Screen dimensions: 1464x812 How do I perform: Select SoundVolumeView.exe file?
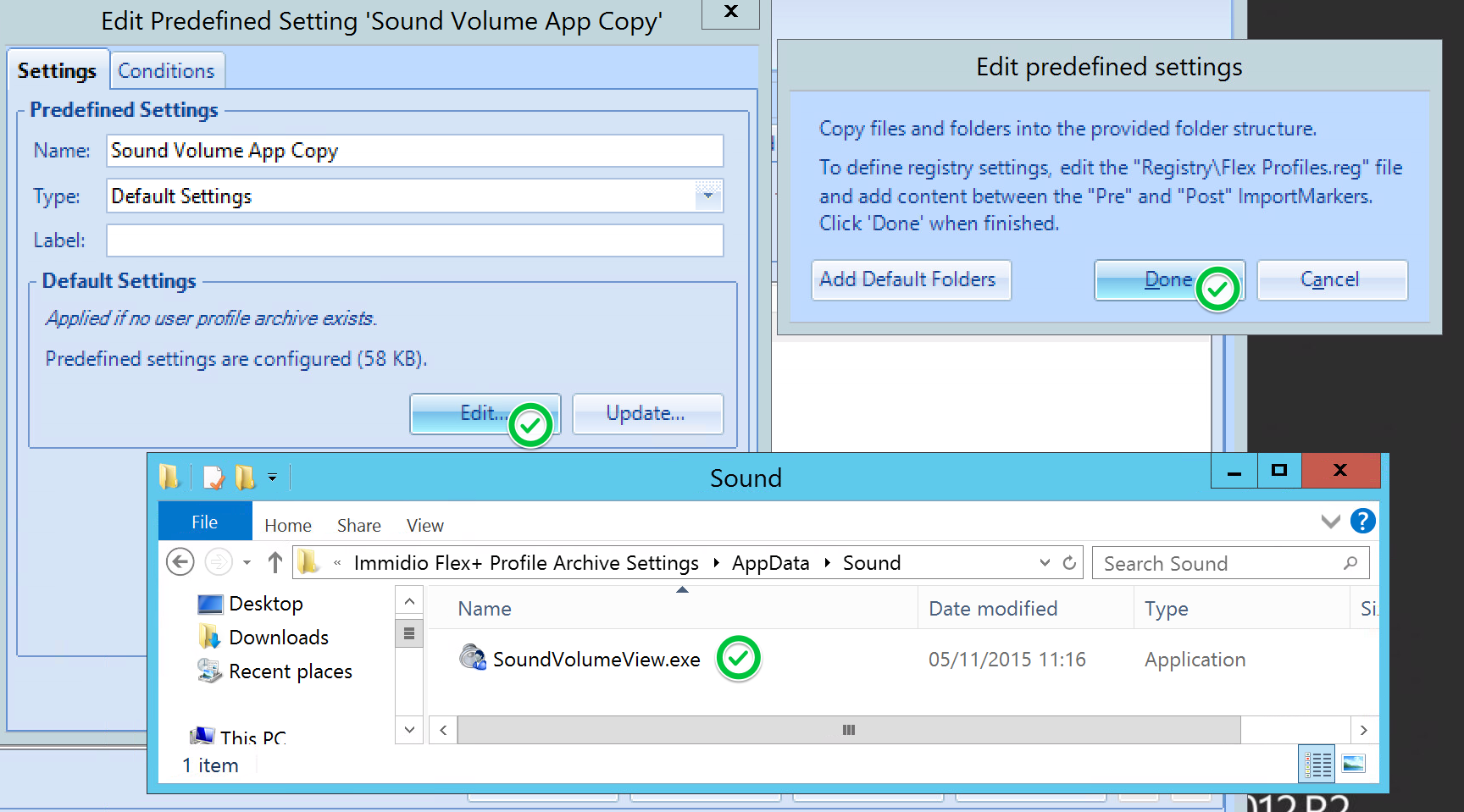596,660
